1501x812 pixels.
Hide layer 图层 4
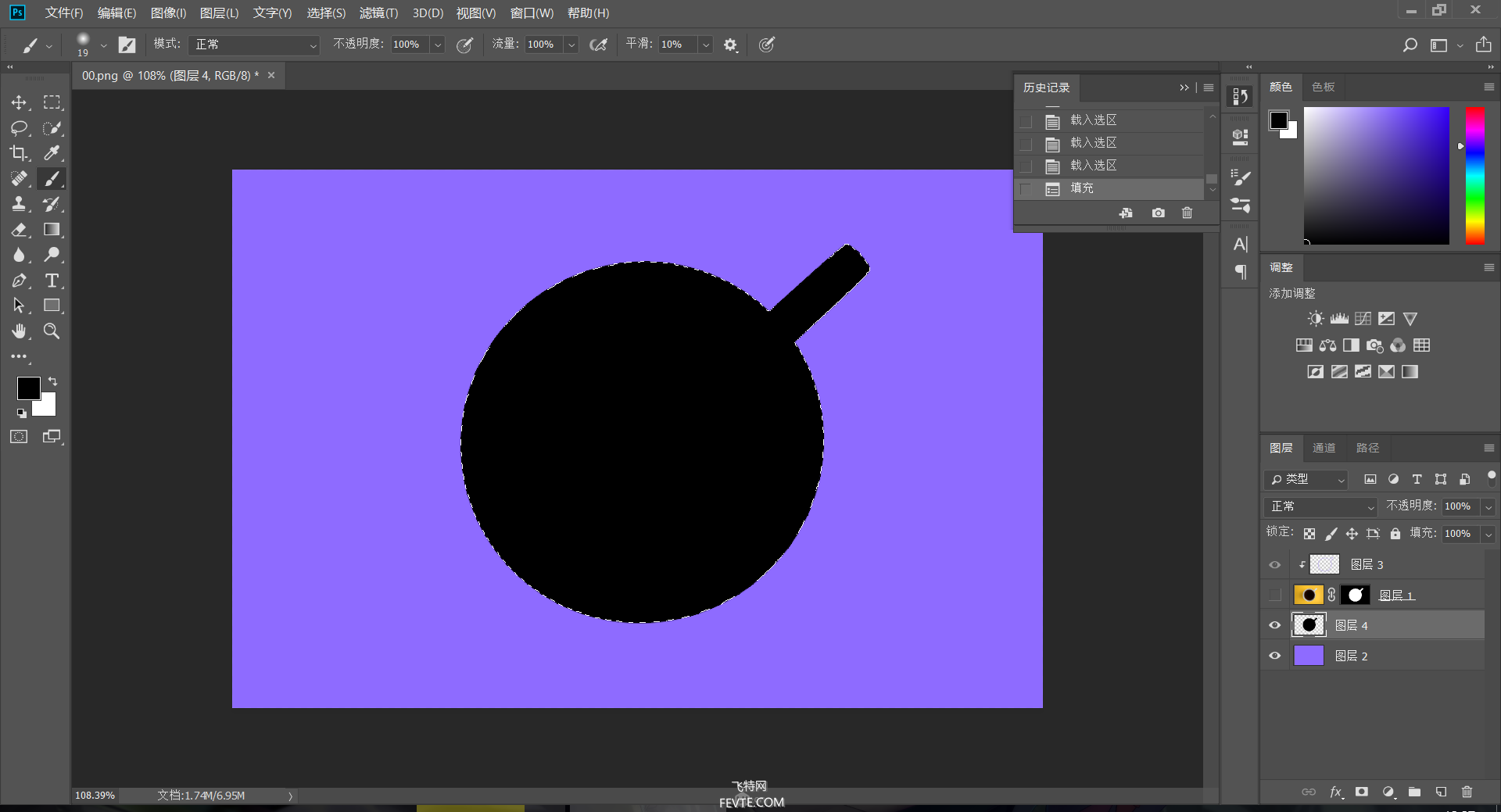1275,625
